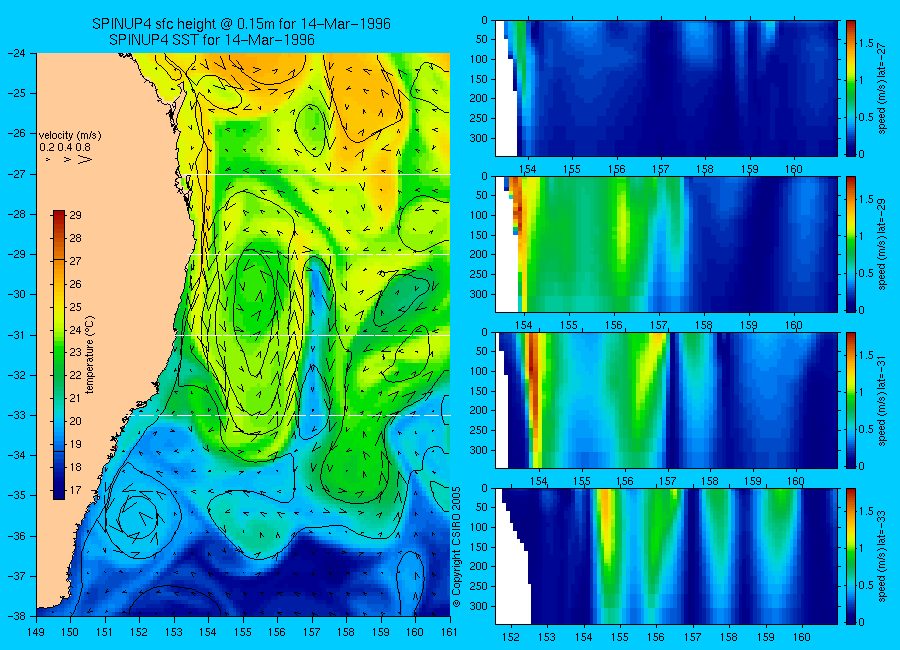Click the 151 longitude tick on main map

click(105, 632)
